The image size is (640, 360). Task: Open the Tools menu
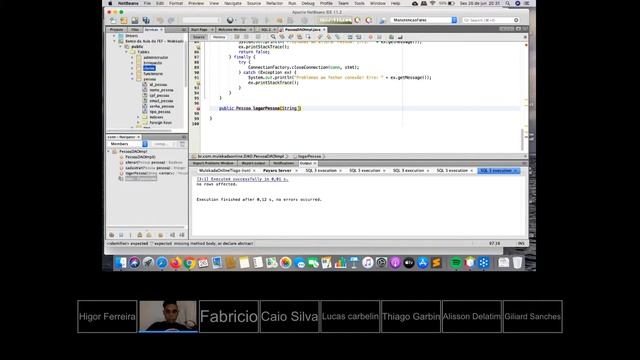[359, 3]
